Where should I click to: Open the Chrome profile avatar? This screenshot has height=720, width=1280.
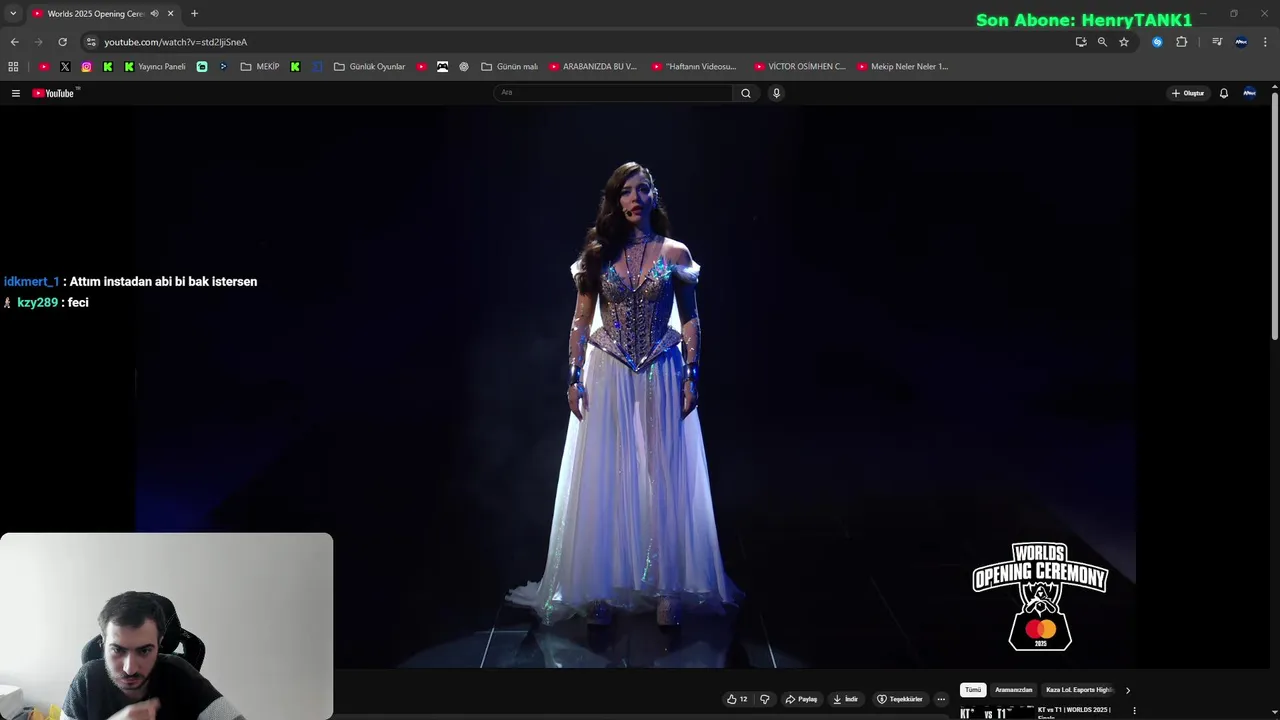tap(1241, 42)
